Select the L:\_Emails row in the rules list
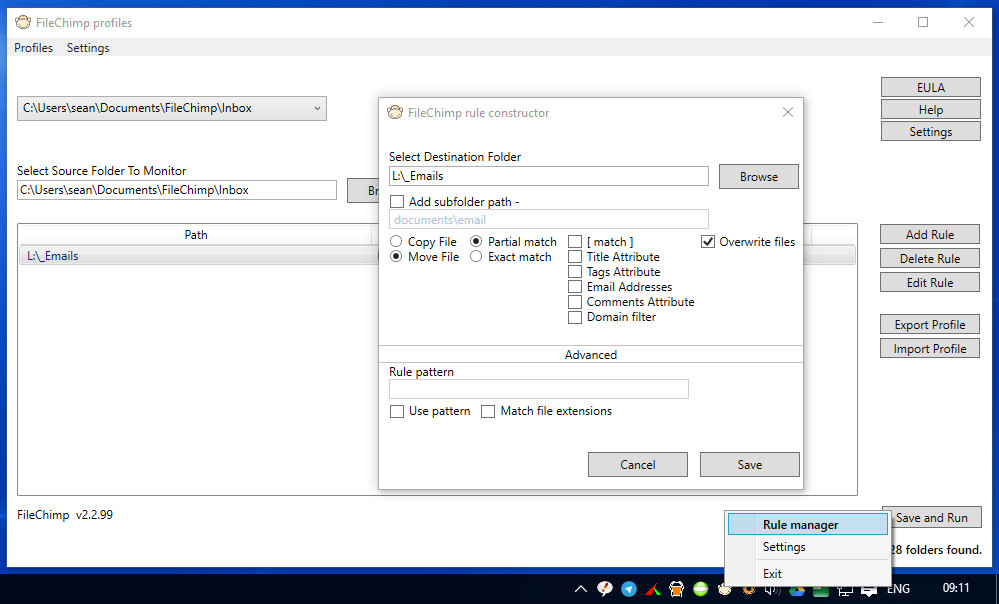 (198, 255)
